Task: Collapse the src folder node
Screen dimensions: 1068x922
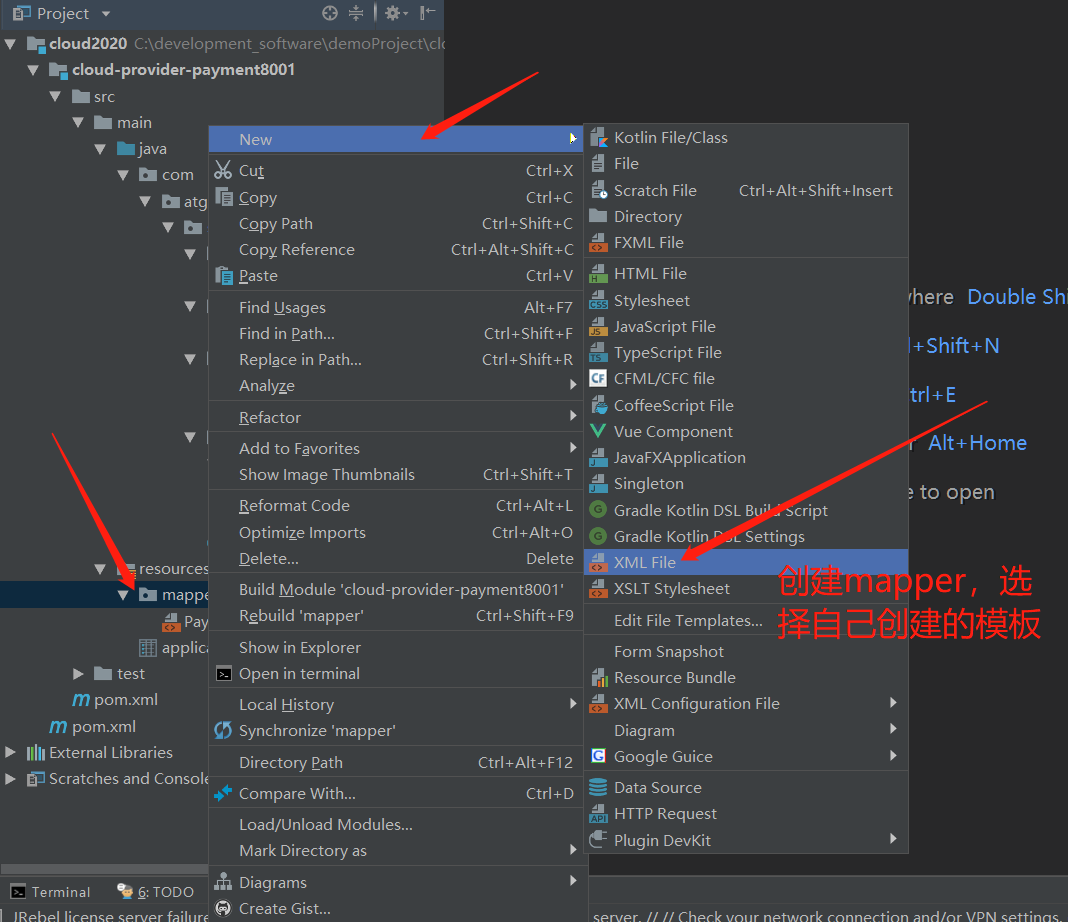Action: [55, 97]
